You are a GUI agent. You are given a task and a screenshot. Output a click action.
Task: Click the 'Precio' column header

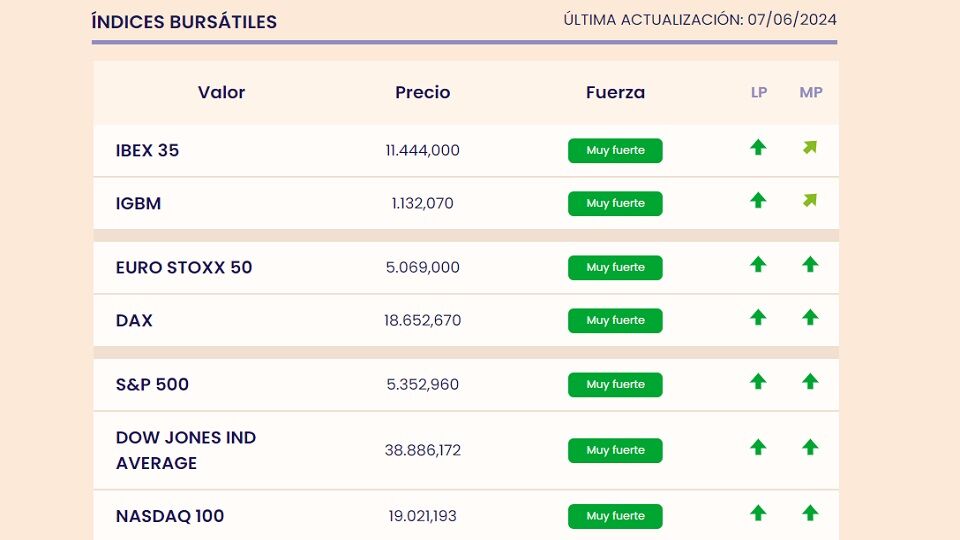tap(422, 93)
